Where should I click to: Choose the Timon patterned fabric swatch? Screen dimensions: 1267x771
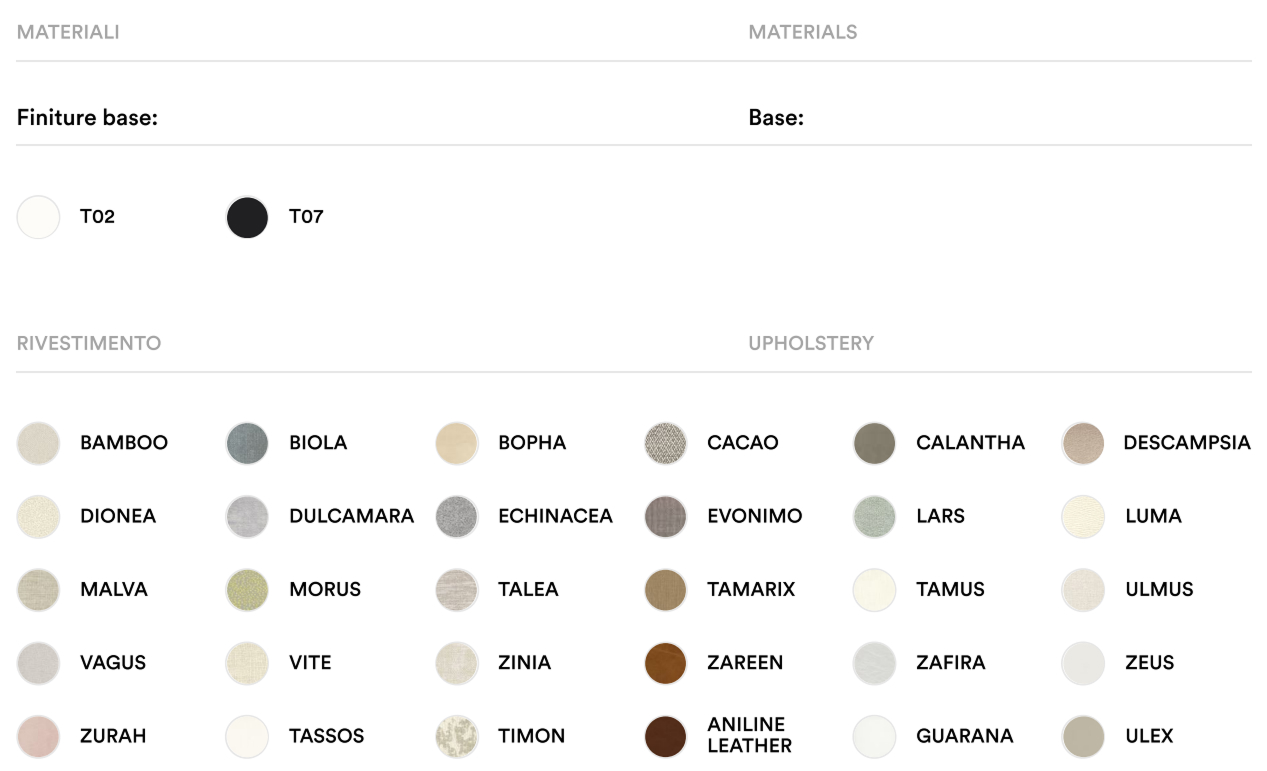click(x=457, y=736)
